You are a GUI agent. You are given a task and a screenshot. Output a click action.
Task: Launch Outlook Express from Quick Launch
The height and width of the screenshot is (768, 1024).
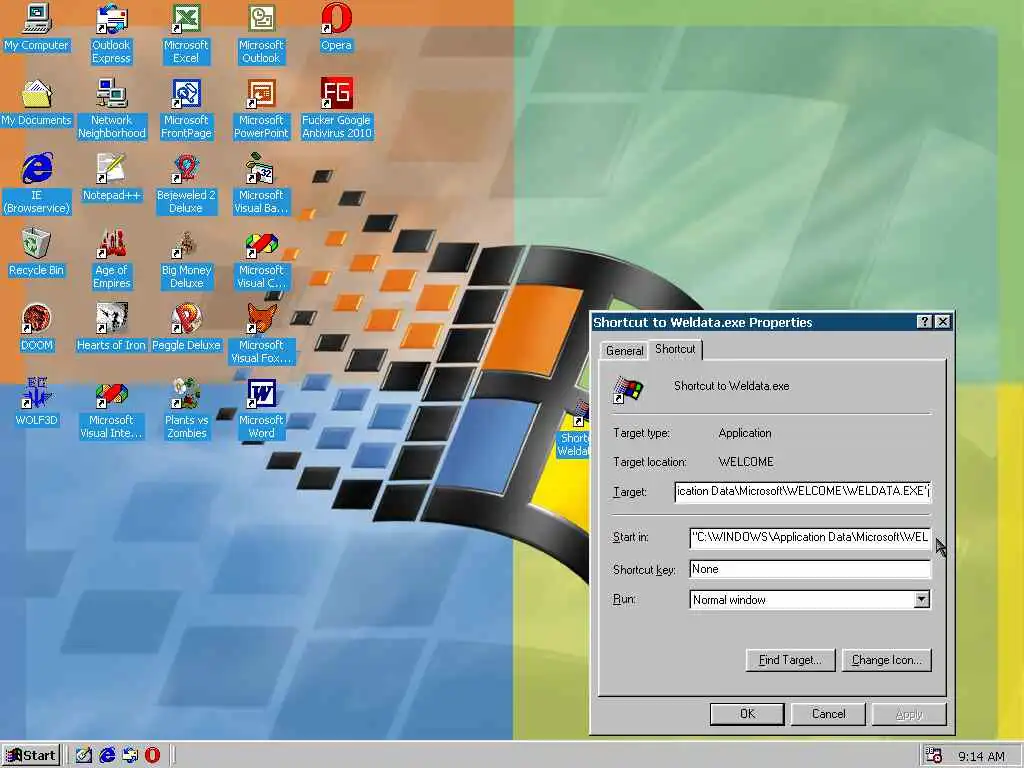pos(129,755)
